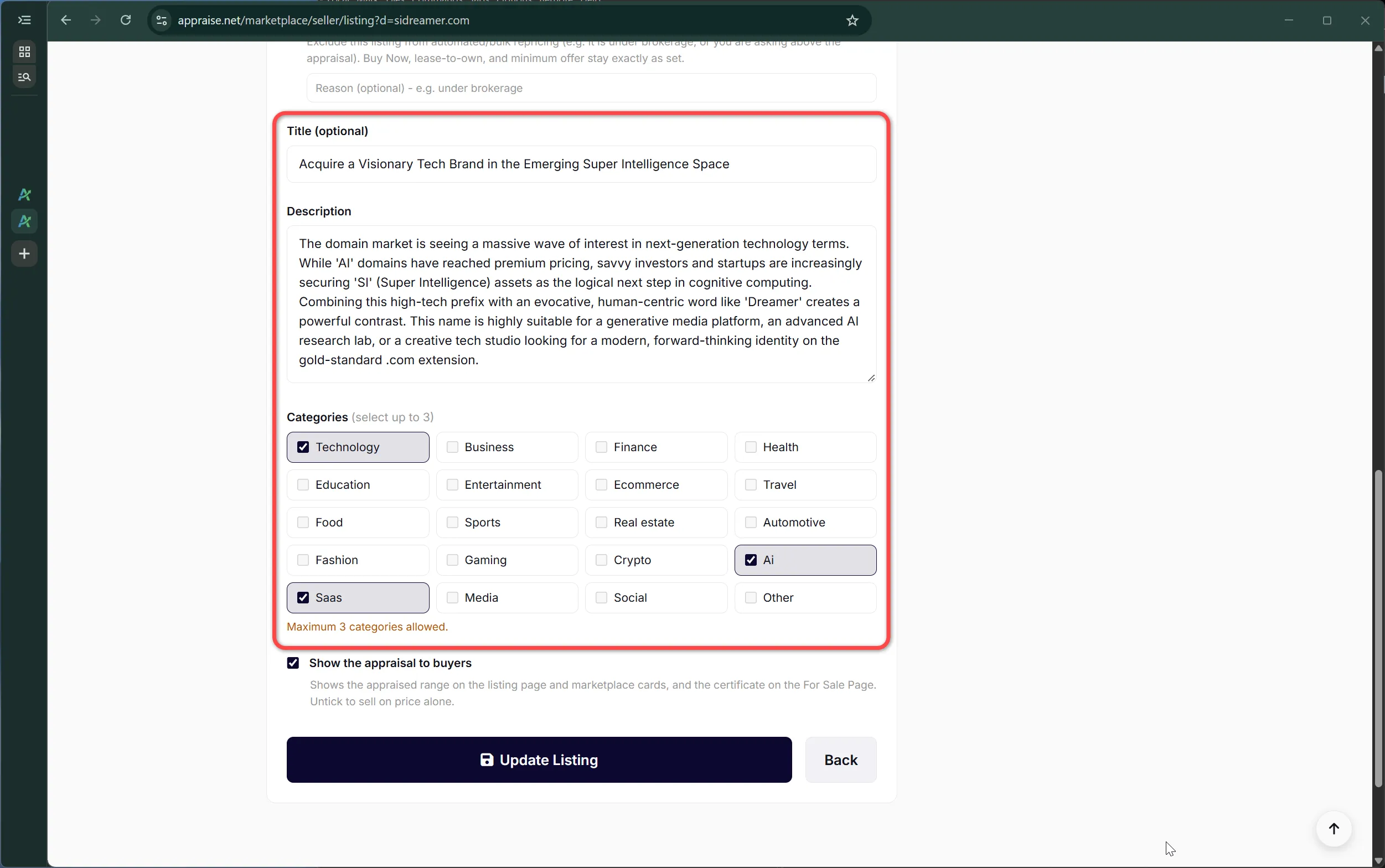The height and width of the screenshot is (868, 1385).
Task: Bookmark this page with star icon
Action: click(x=852, y=20)
